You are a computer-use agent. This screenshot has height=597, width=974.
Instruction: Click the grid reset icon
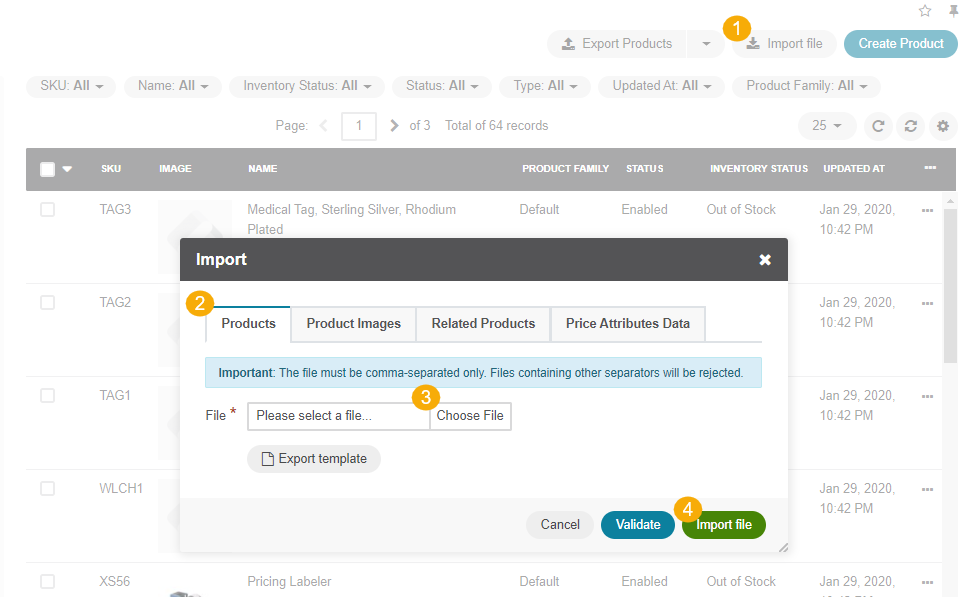click(x=910, y=126)
